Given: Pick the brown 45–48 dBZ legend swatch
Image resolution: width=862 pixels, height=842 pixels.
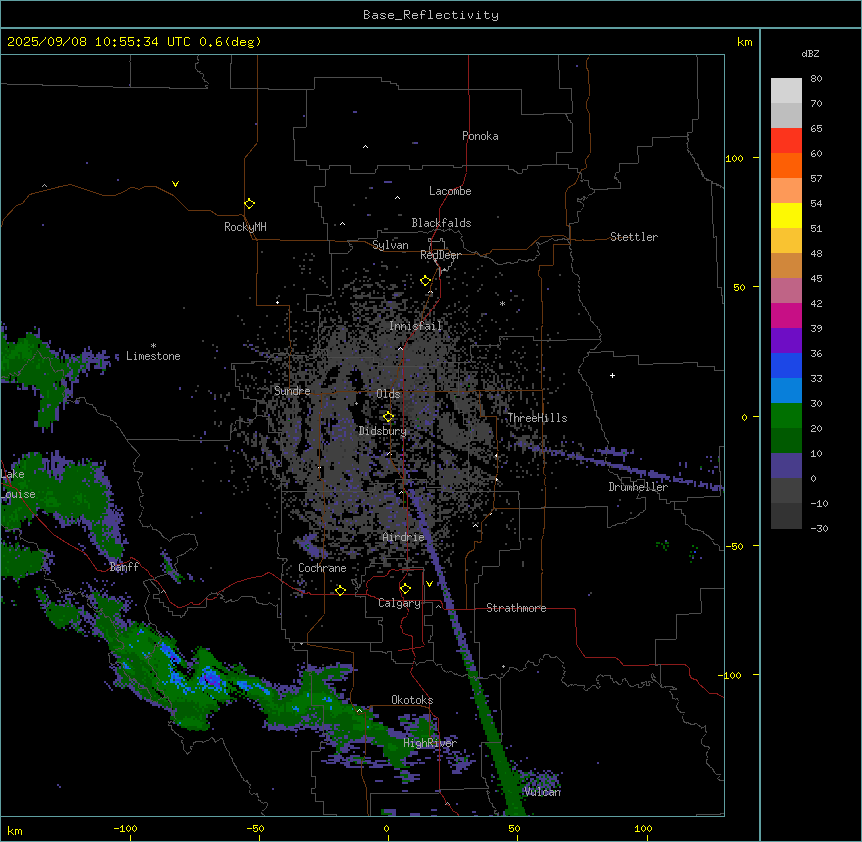Looking at the screenshot, I should tap(786, 265).
